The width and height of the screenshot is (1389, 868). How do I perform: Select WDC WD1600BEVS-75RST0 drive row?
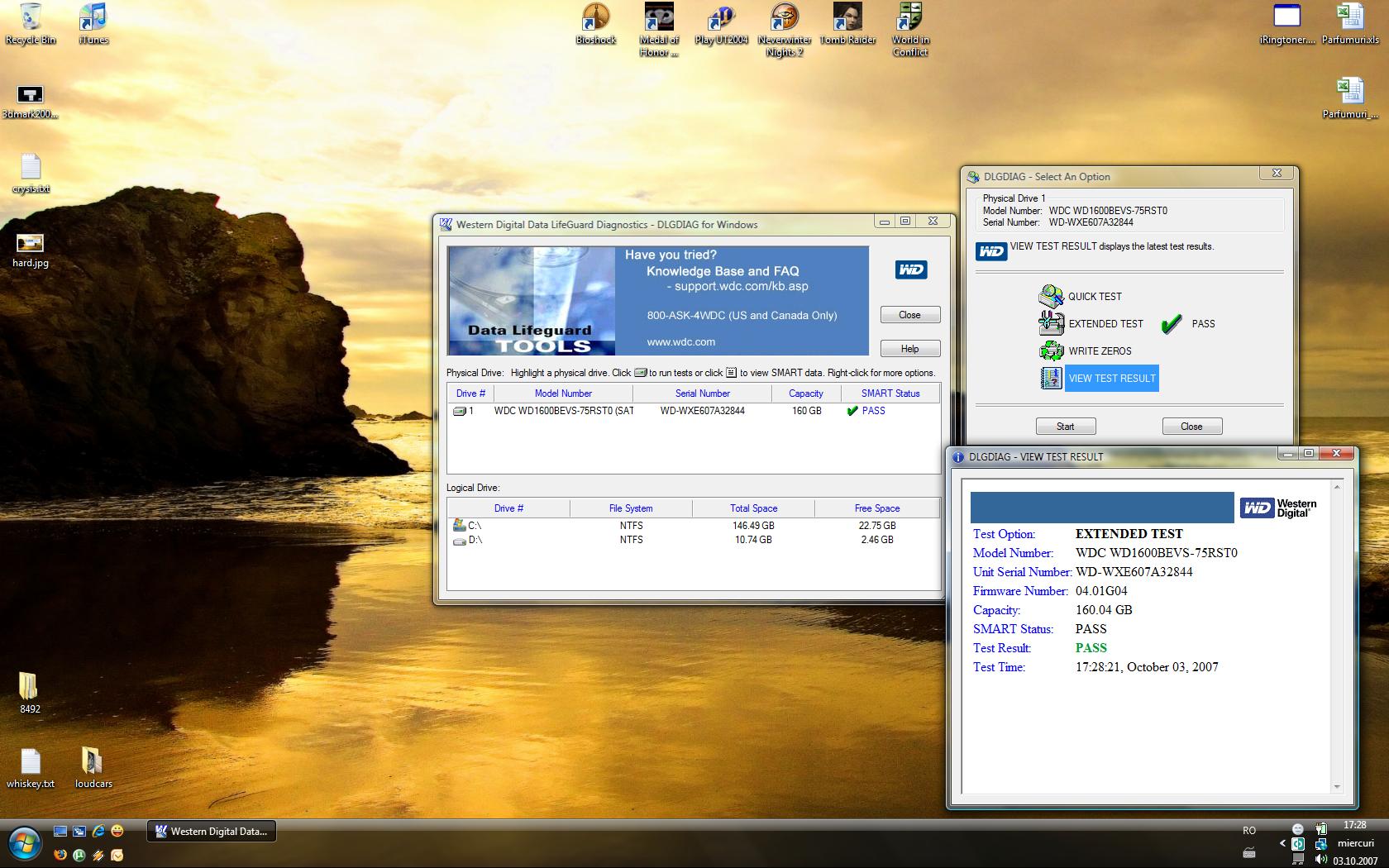[694, 411]
